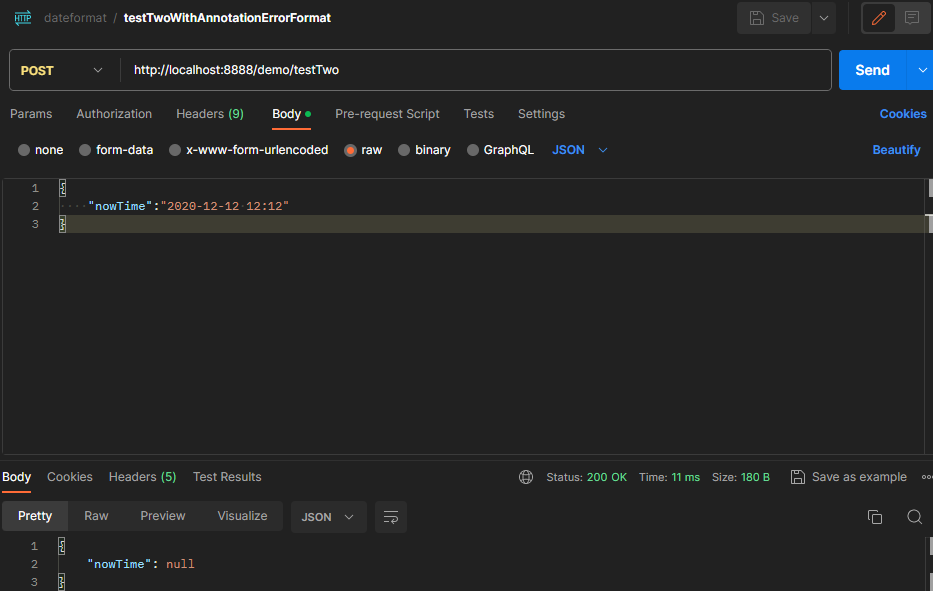933x591 pixels.
Task: Search the response with the magnifier icon
Action: point(914,517)
